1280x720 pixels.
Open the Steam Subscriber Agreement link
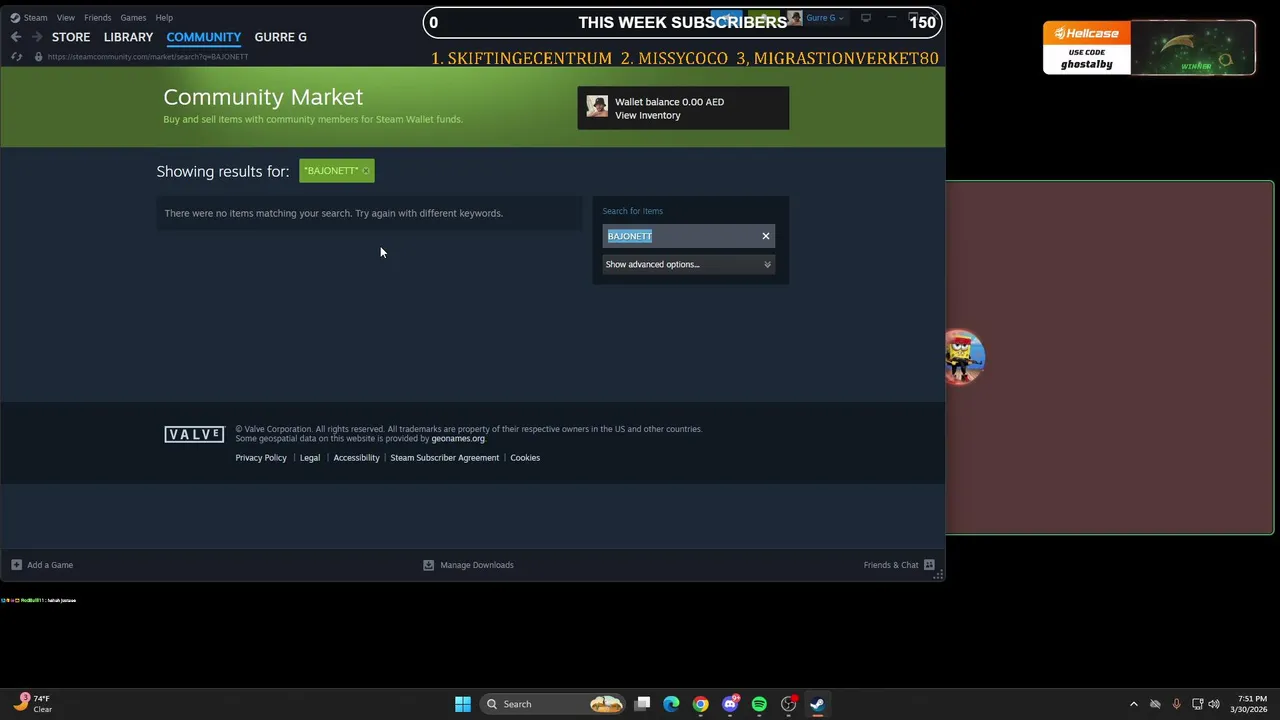(444, 458)
